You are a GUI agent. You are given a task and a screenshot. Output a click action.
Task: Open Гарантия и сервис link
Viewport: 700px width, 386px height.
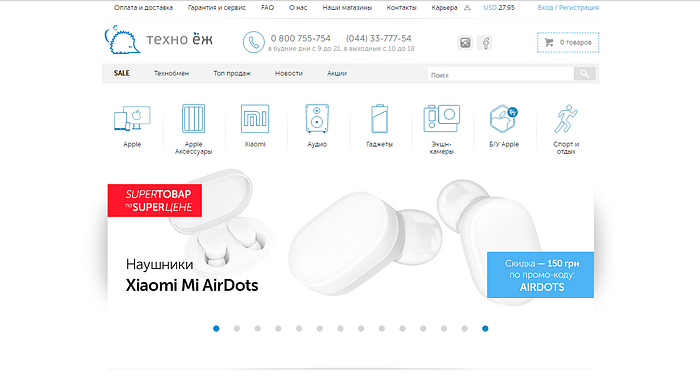click(x=217, y=8)
